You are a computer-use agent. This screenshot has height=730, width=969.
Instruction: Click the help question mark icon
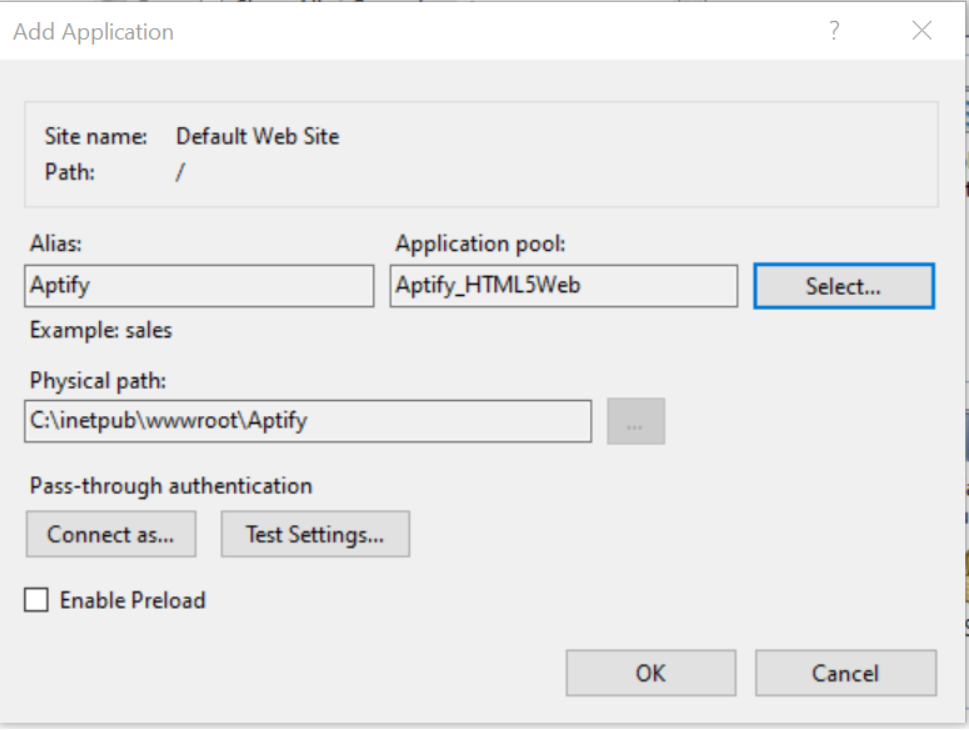(x=834, y=30)
